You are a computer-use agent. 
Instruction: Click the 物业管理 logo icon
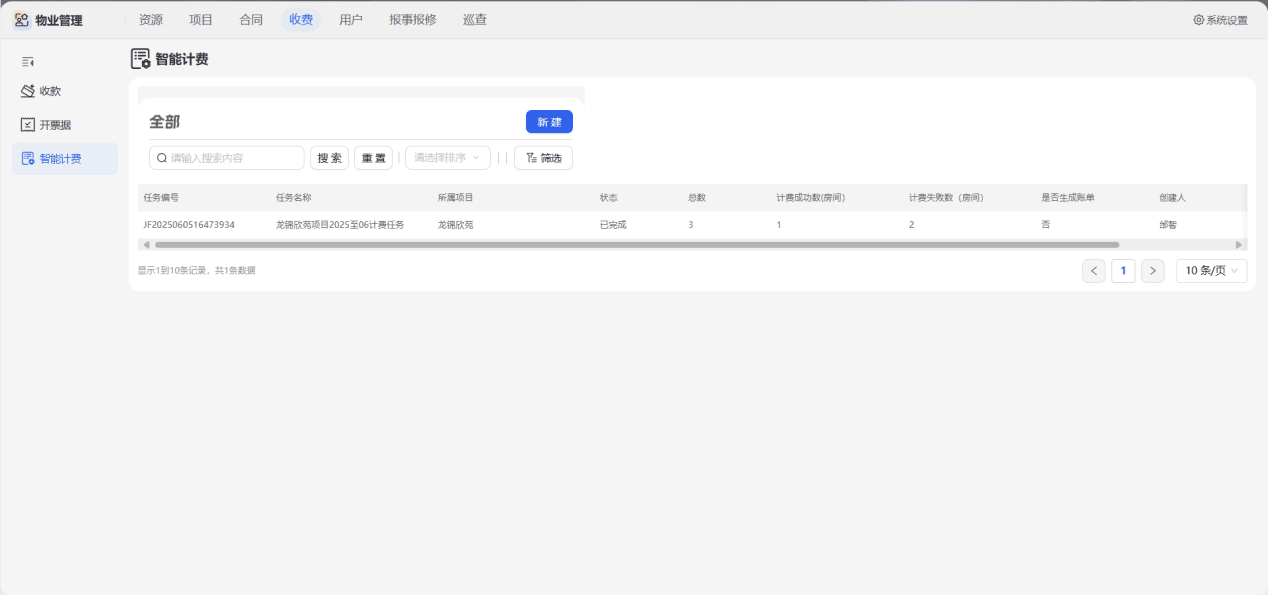coord(21,19)
